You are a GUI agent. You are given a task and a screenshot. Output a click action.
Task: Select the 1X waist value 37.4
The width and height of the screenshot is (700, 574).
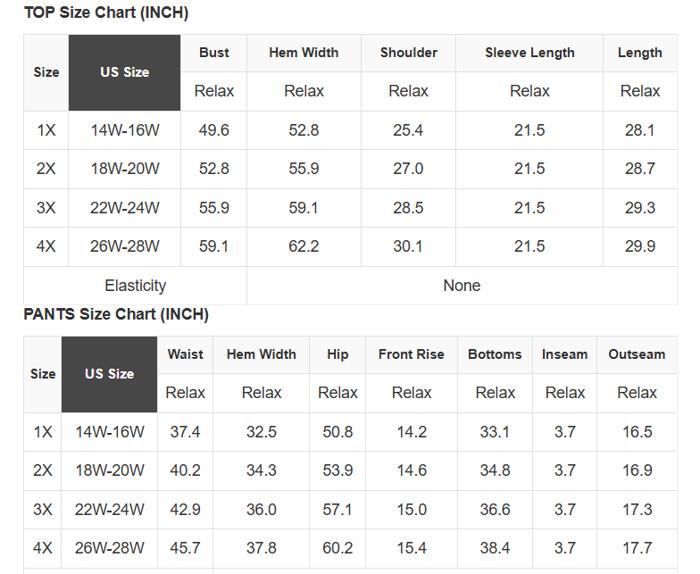tap(185, 432)
